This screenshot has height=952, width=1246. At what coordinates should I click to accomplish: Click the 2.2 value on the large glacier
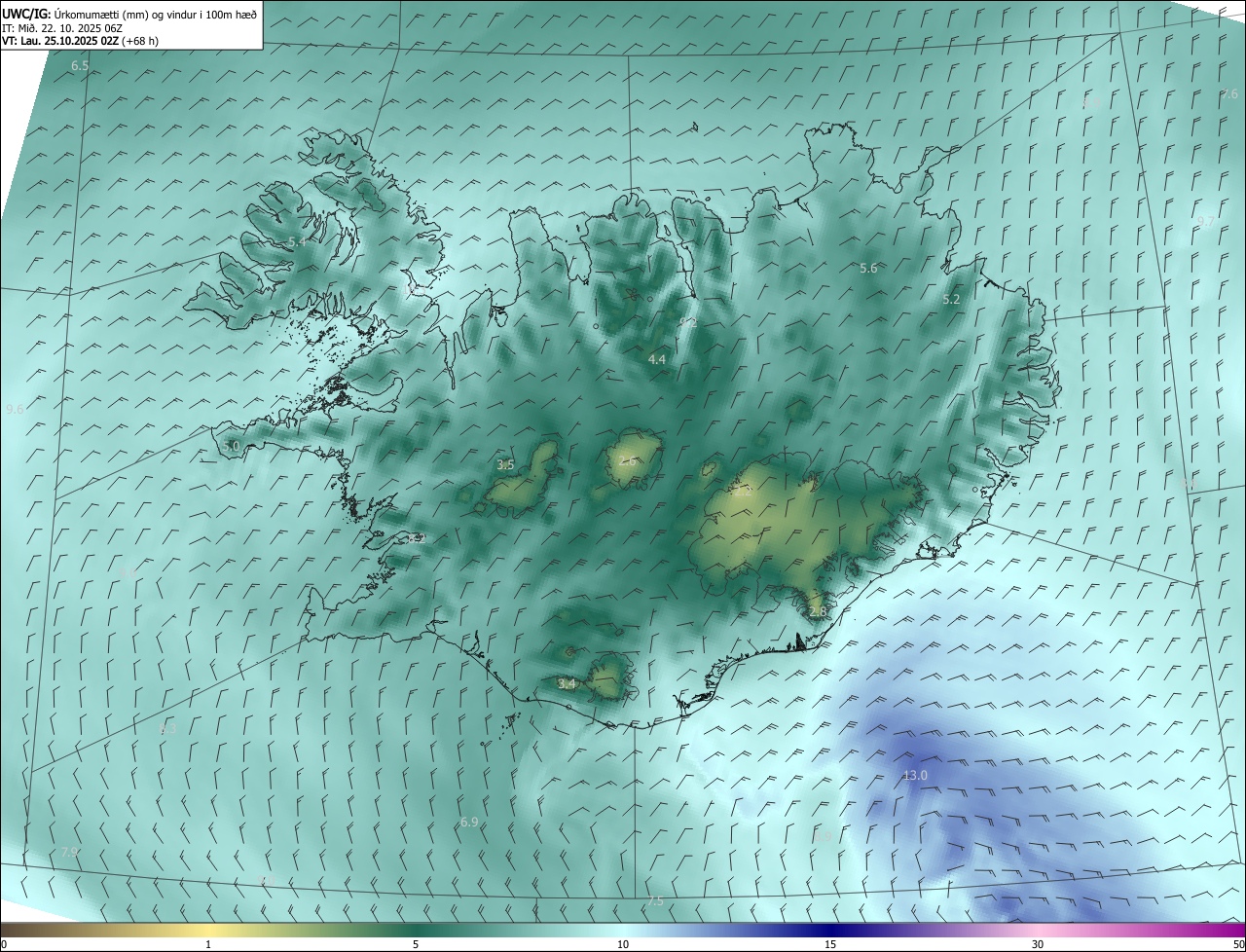(743, 493)
